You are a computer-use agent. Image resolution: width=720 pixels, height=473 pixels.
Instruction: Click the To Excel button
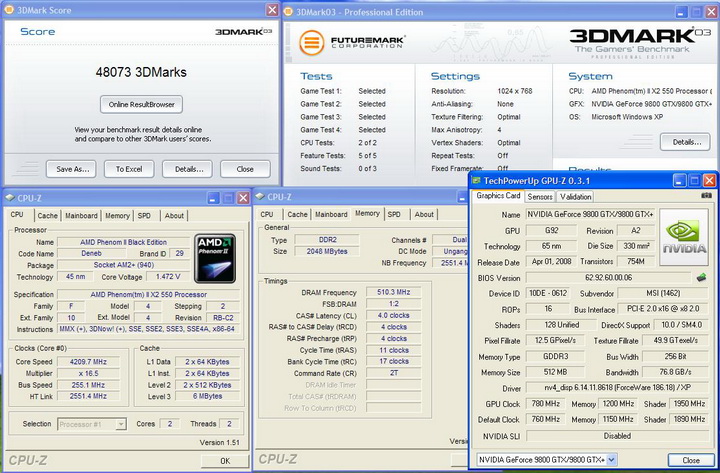point(129,169)
